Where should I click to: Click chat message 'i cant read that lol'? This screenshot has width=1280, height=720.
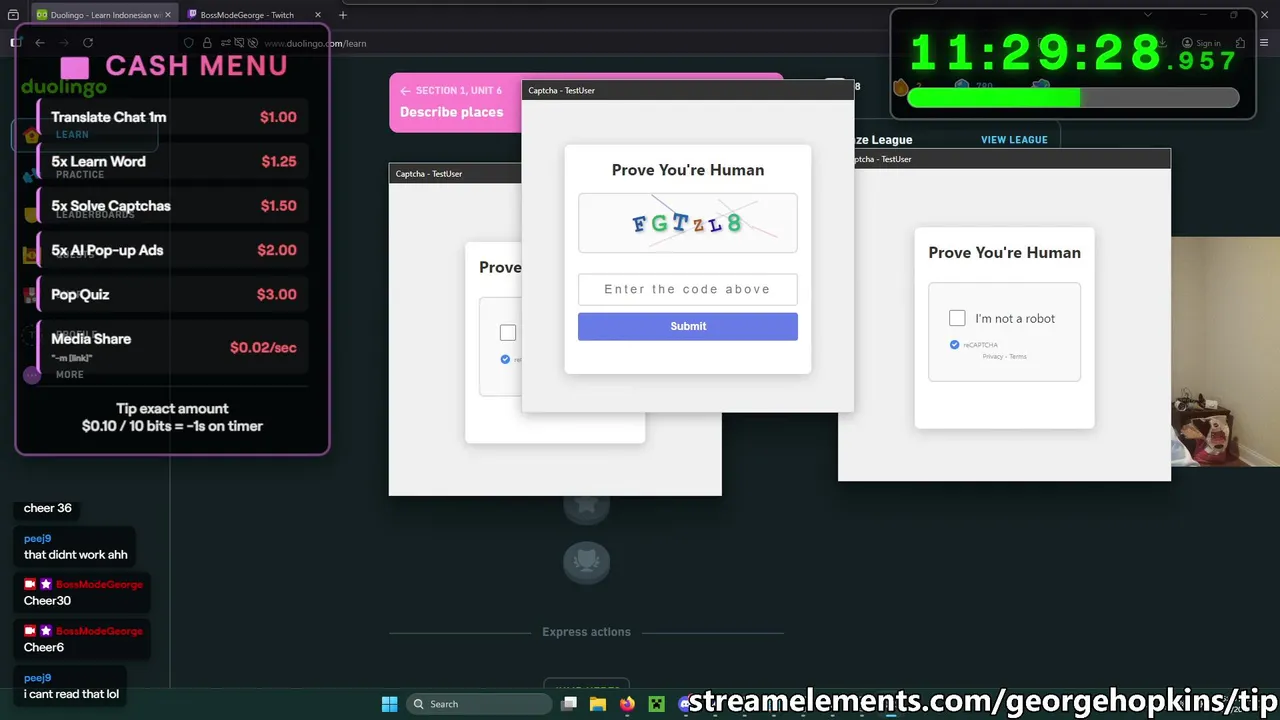(71, 694)
